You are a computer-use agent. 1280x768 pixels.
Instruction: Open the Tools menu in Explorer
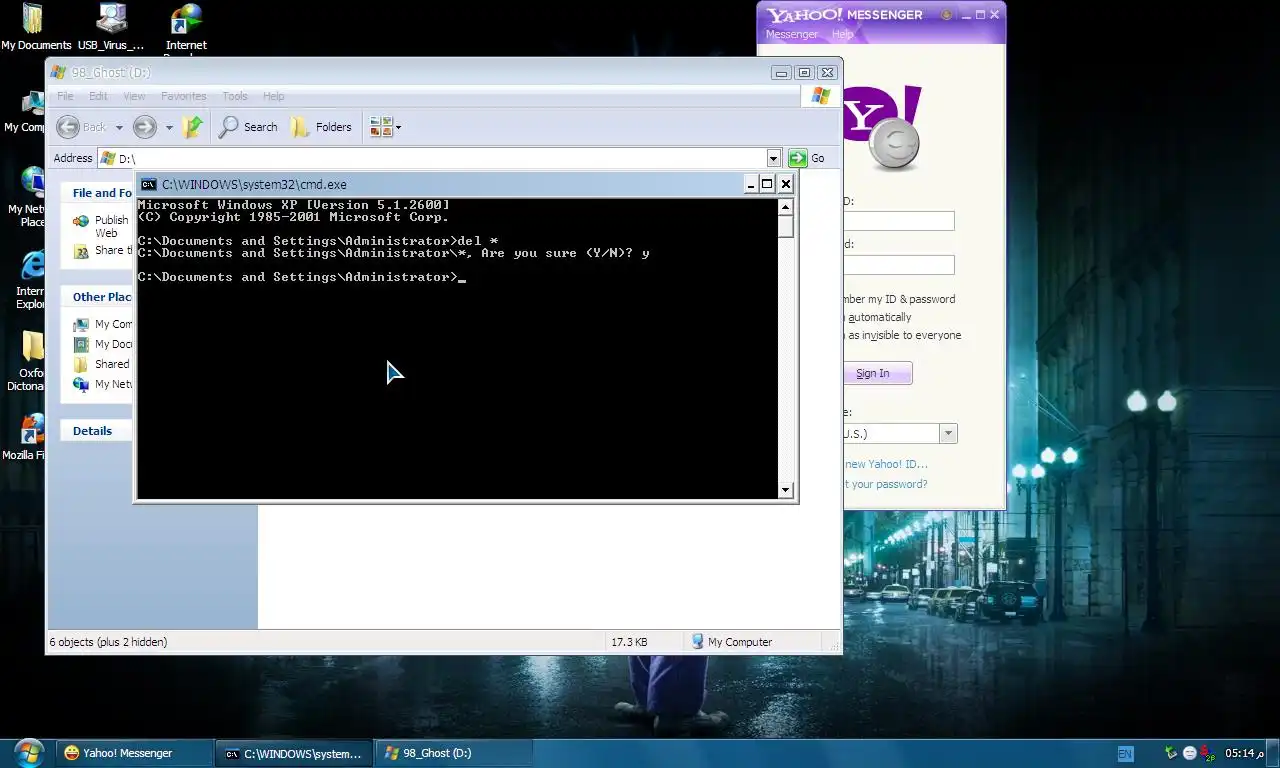click(235, 96)
